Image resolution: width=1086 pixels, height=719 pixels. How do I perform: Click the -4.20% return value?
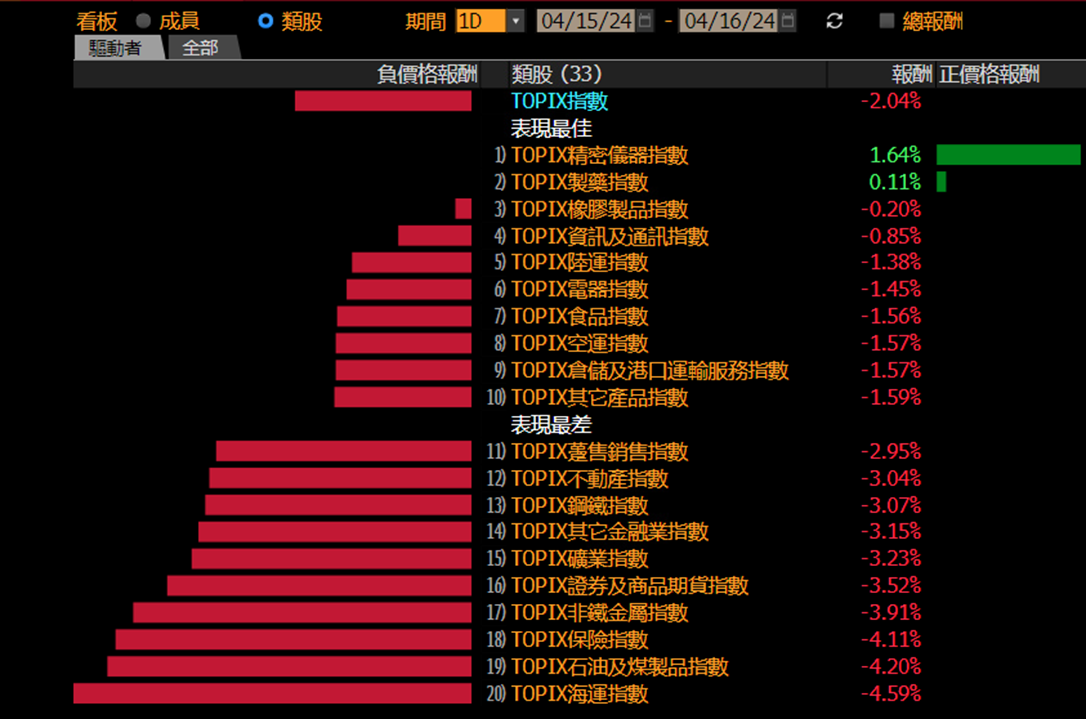[x=891, y=667]
